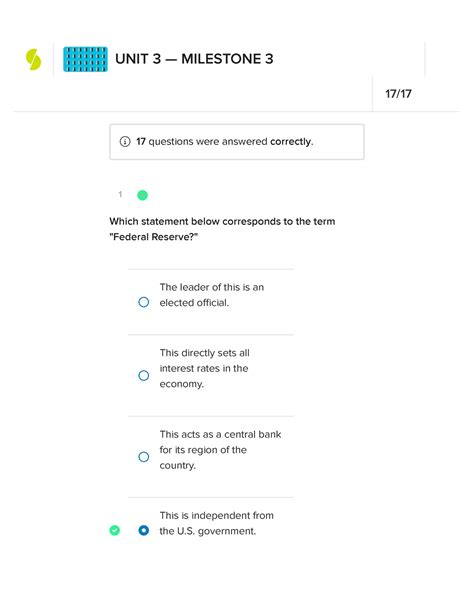
Task: Select 'directly sets all interest rates' radio button
Action: [144, 376]
